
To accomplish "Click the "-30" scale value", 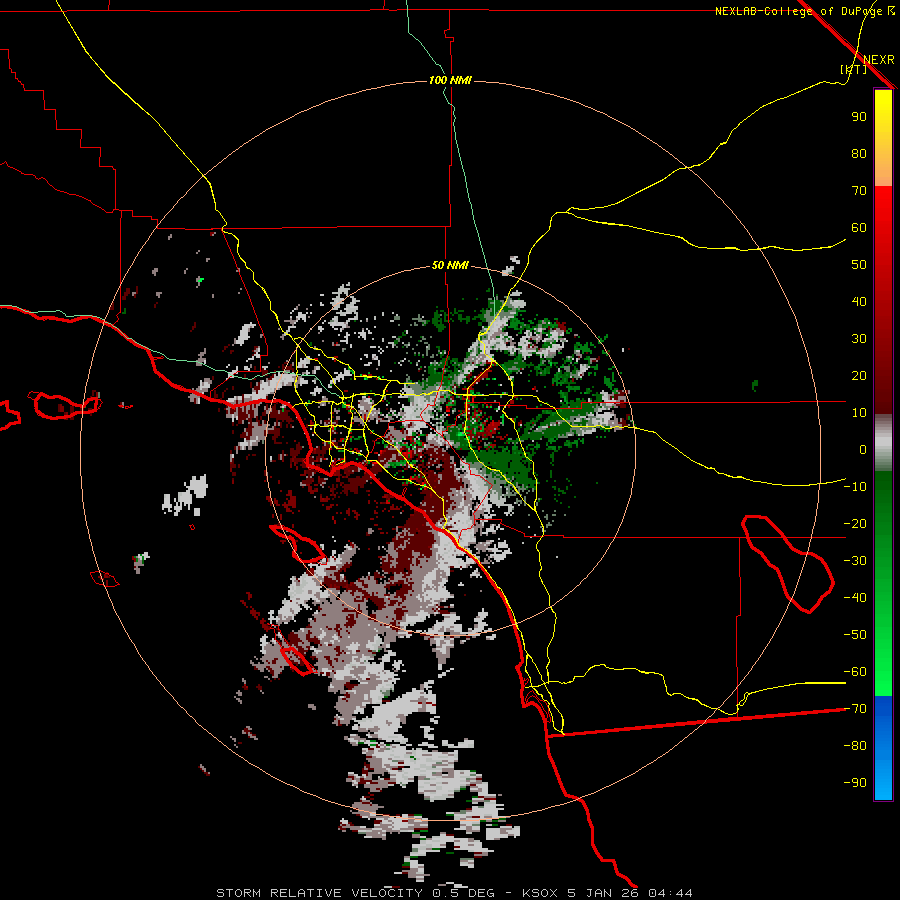I will [x=855, y=561].
